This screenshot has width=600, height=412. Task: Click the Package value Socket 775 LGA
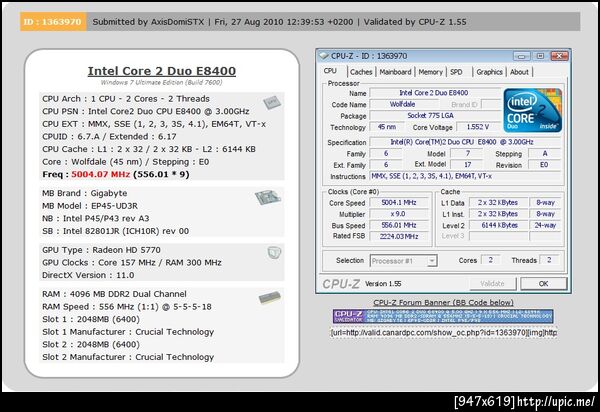point(434,116)
